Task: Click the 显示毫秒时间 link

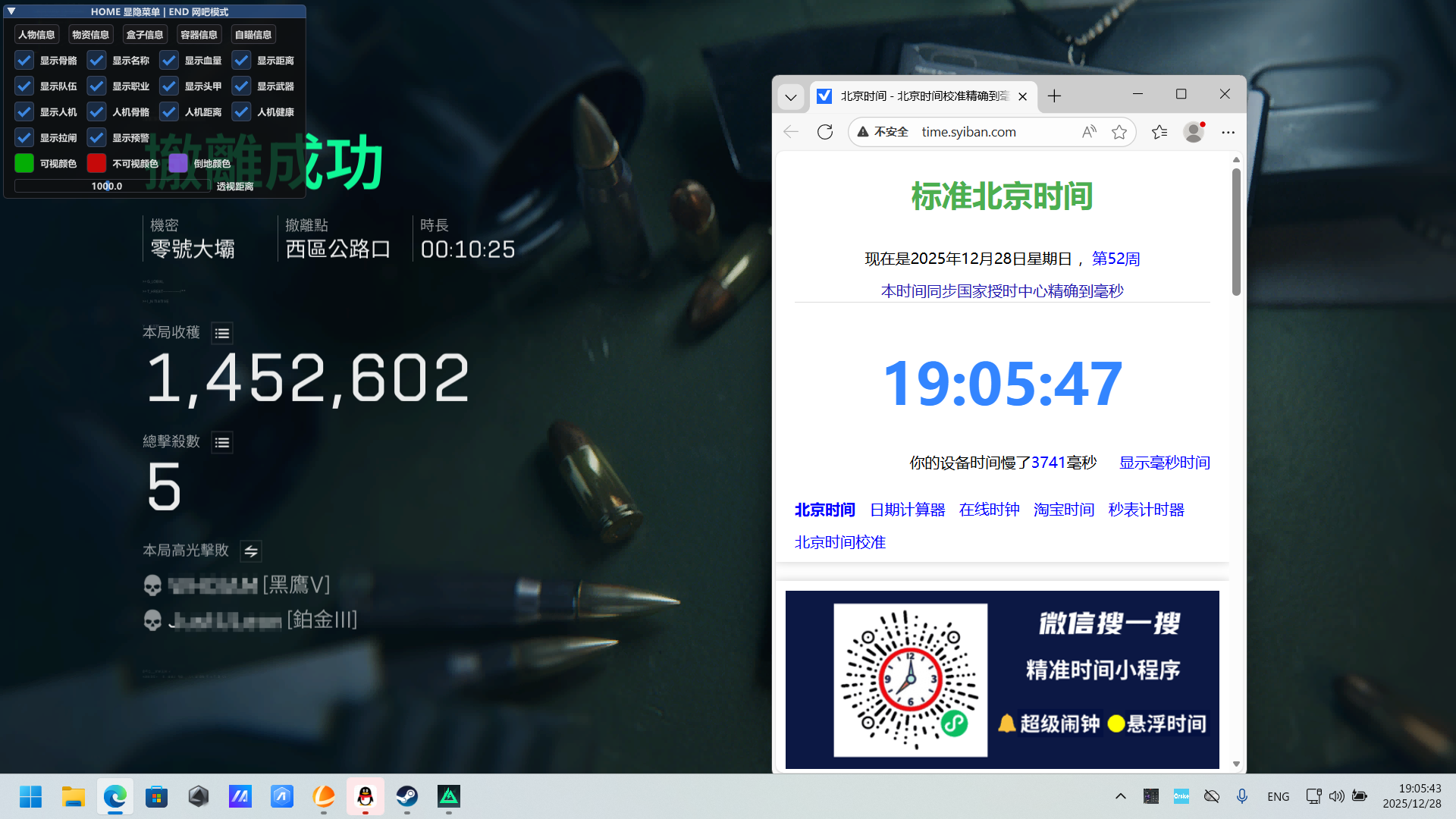Action: point(1164,463)
